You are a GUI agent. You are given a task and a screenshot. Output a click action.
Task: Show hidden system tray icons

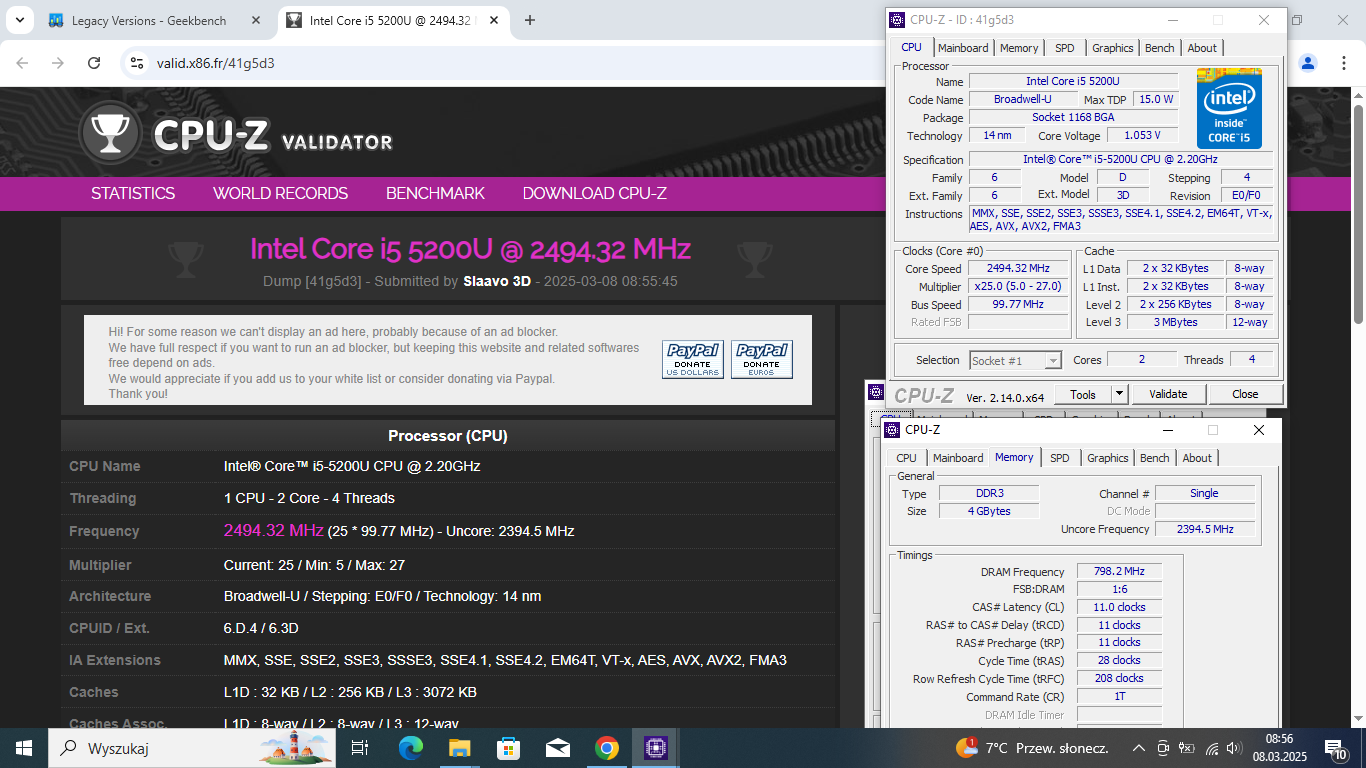pyautogui.click(x=1138, y=748)
